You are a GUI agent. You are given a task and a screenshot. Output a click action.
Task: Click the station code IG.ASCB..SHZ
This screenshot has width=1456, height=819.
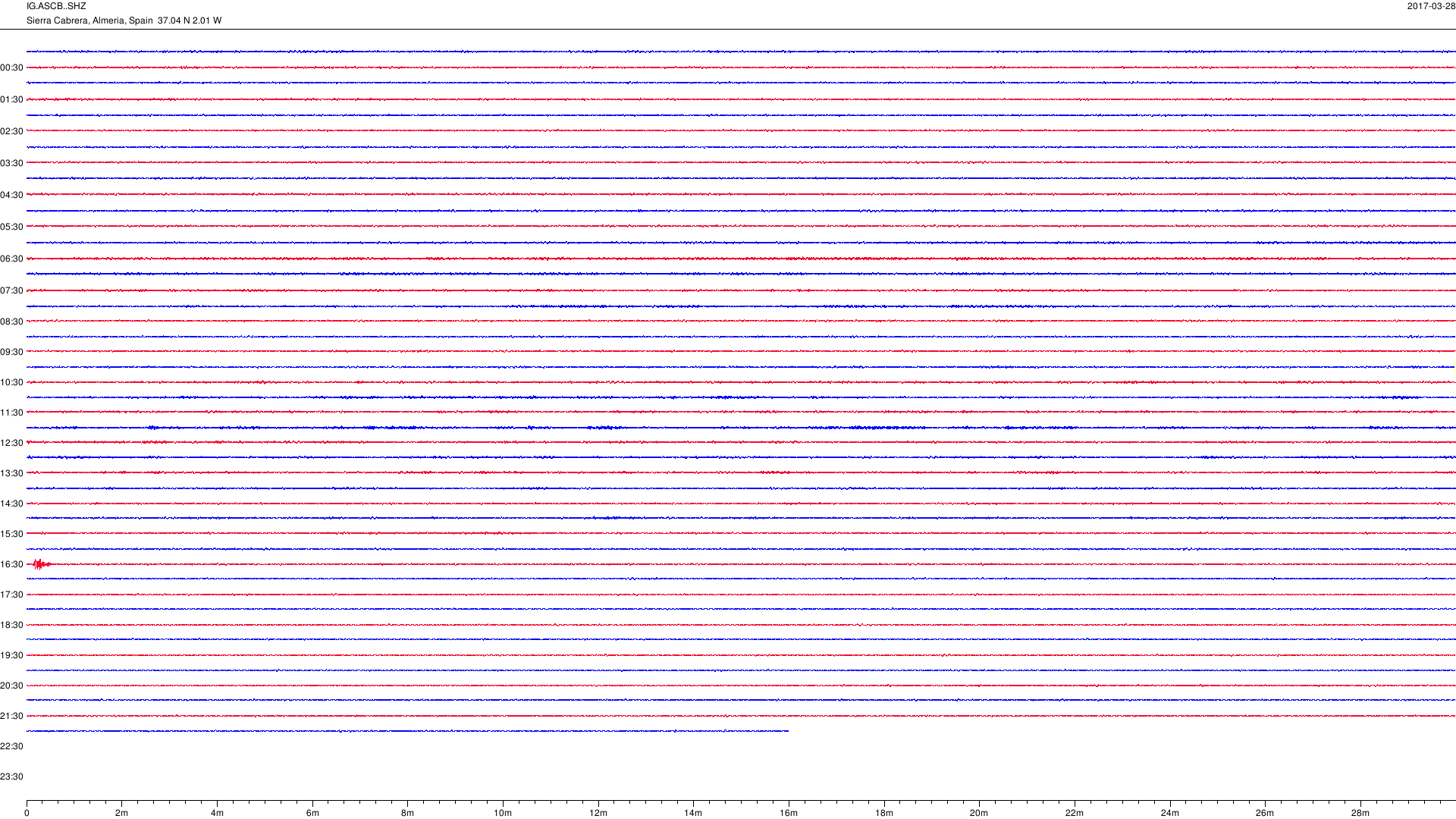click(56, 6)
